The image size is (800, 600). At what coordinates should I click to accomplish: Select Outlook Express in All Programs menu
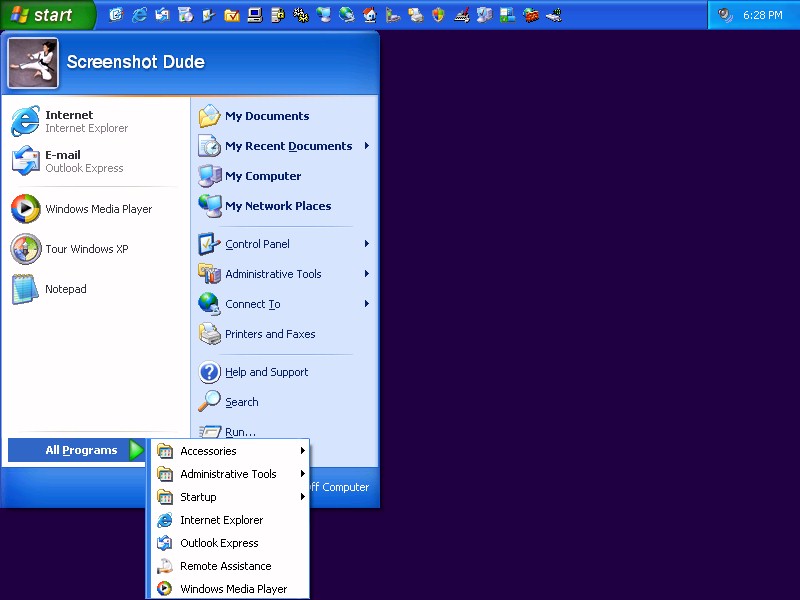pos(219,543)
